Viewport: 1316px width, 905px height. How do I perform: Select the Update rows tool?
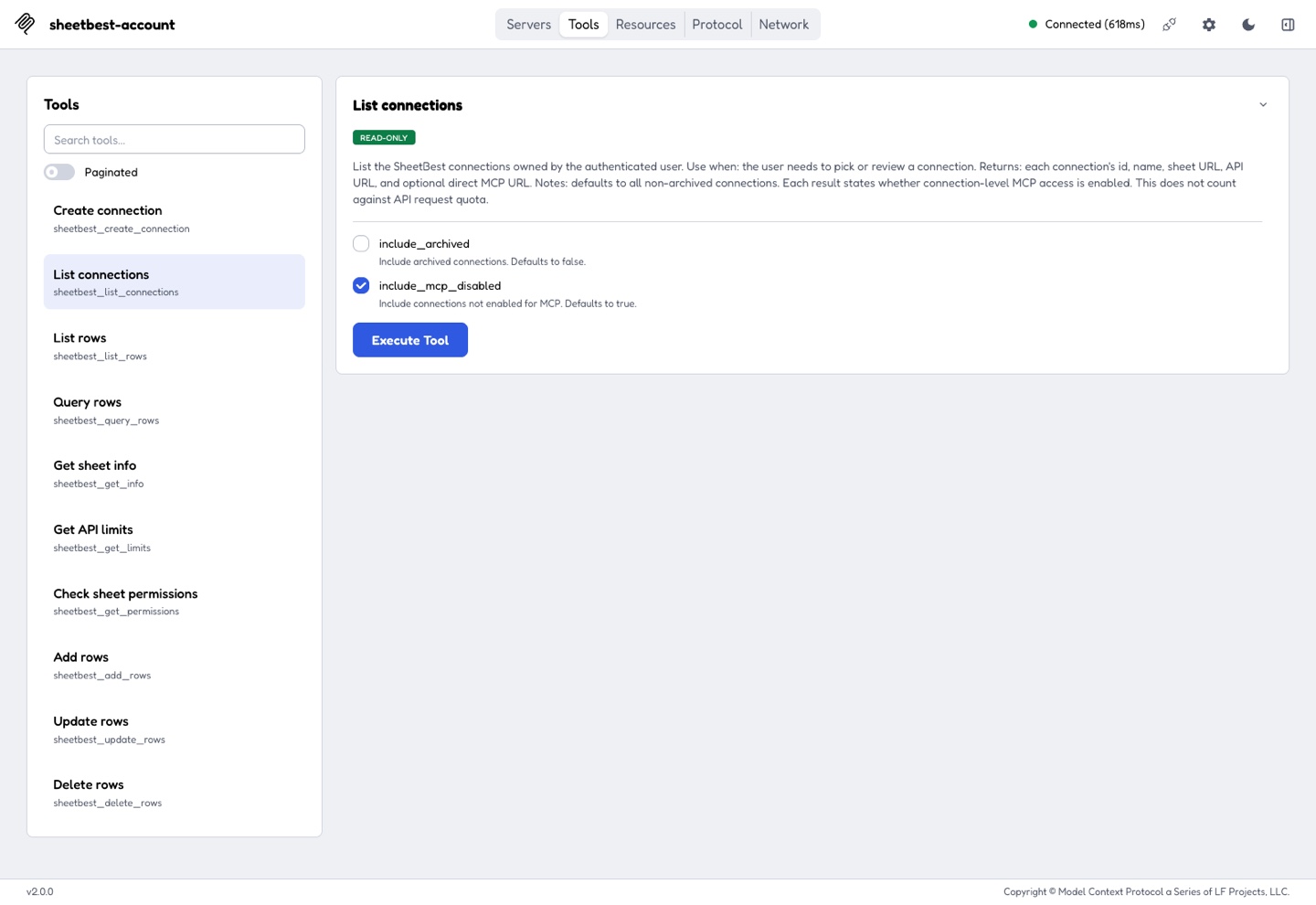(x=175, y=729)
